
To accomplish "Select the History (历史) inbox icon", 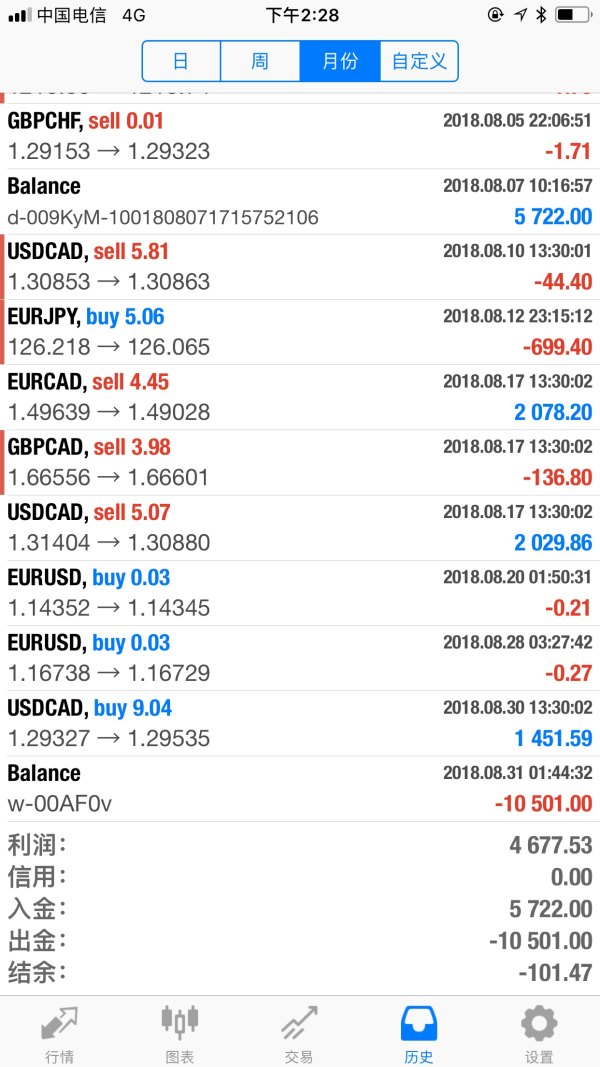I will pos(419,1024).
